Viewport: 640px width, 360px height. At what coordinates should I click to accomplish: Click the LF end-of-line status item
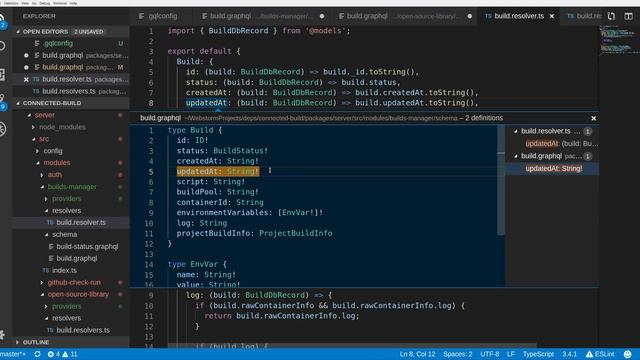[511, 354]
